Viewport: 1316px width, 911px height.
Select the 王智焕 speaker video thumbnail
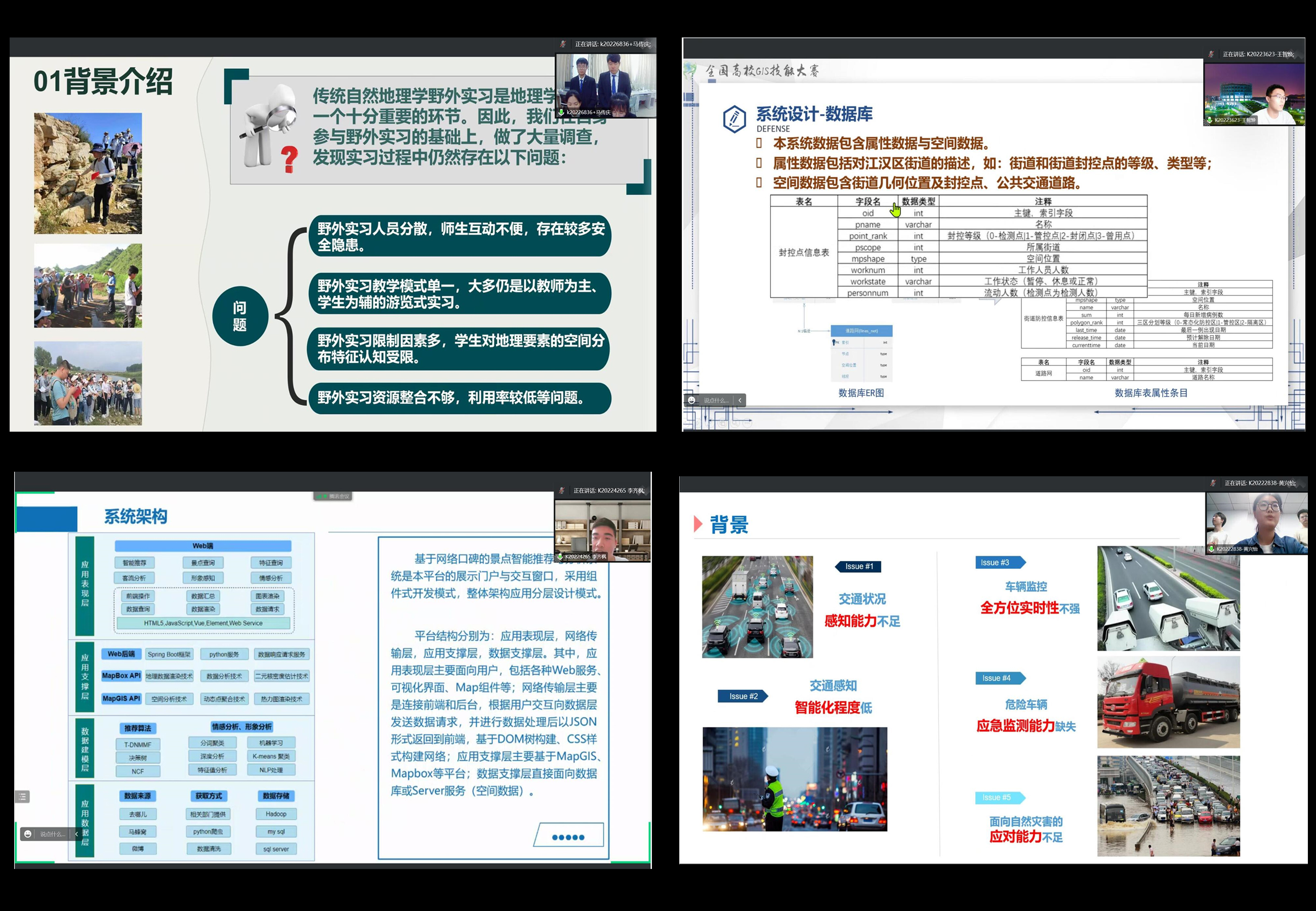click(x=1254, y=94)
